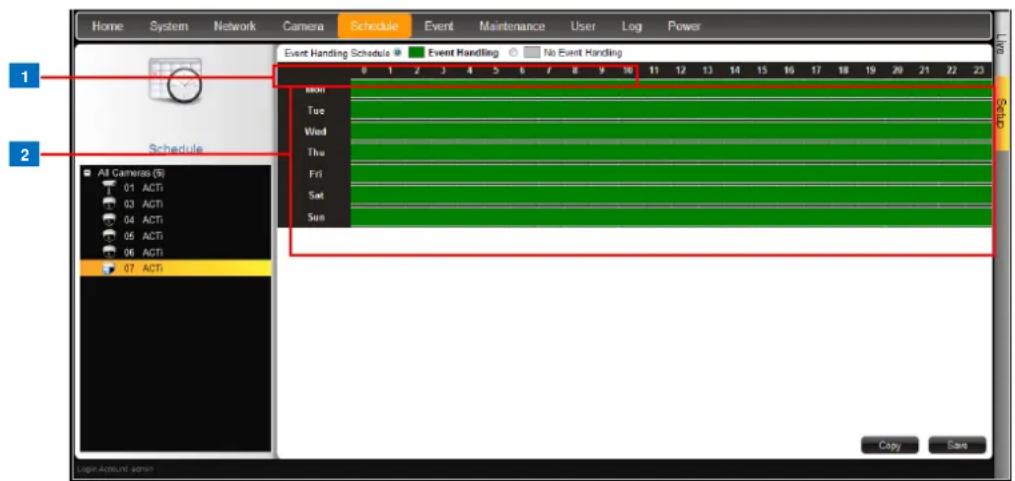This screenshot has width=1015, height=481.
Task: Click the camera icon for 01 ACTi
Action: click(109, 188)
